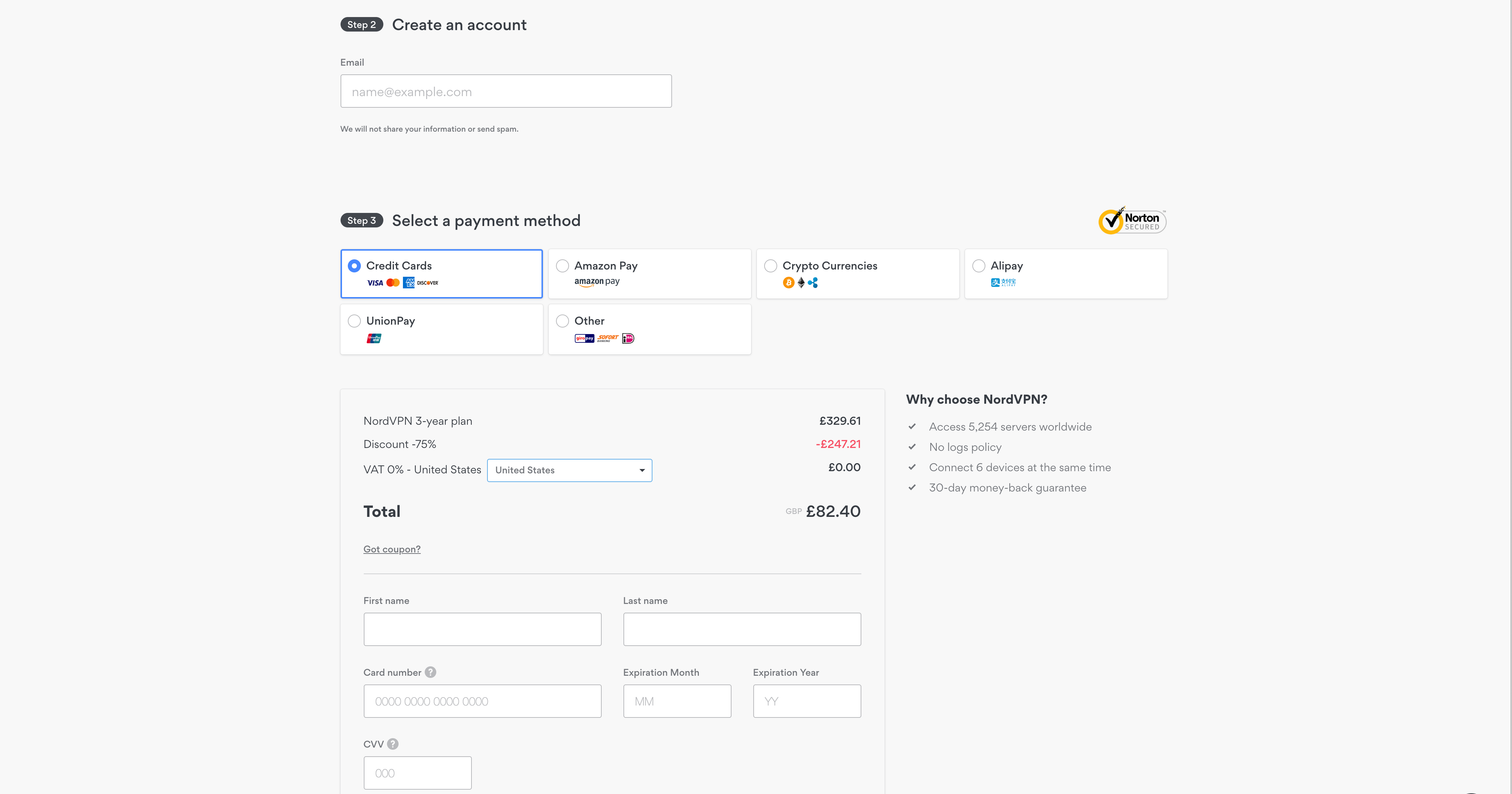The width and height of the screenshot is (1512, 794).
Task: Click the Expiration Month field
Action: coord(677,701)
